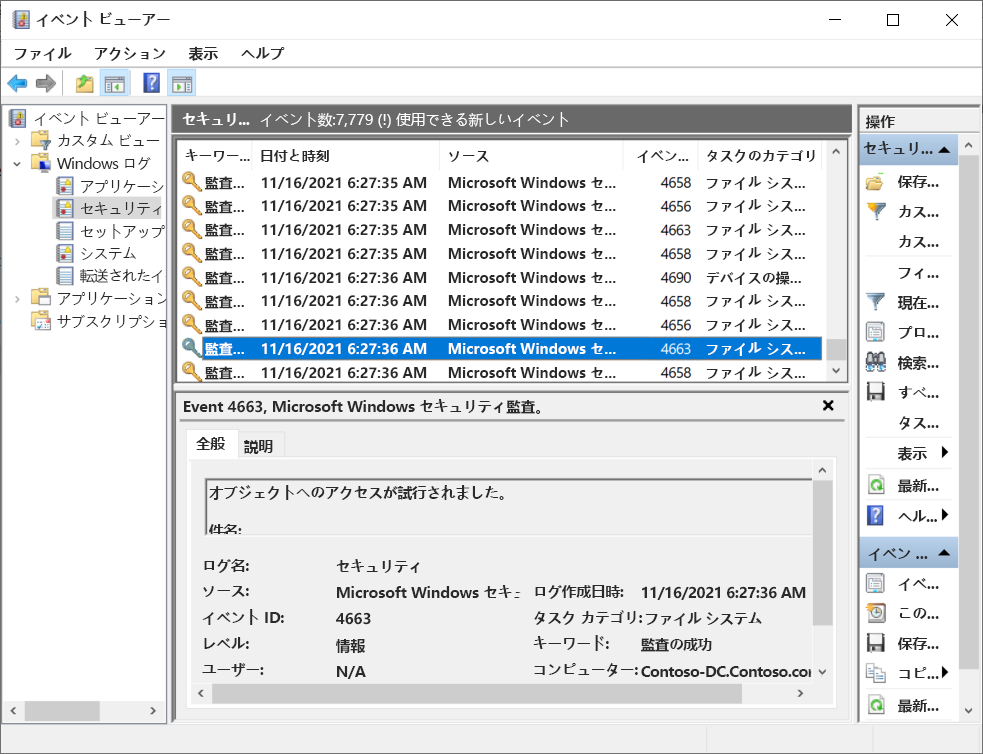The image size is (983, 754).
Task: Click すべてのイベントを保存 disk icon action
Action: (875, 392)
